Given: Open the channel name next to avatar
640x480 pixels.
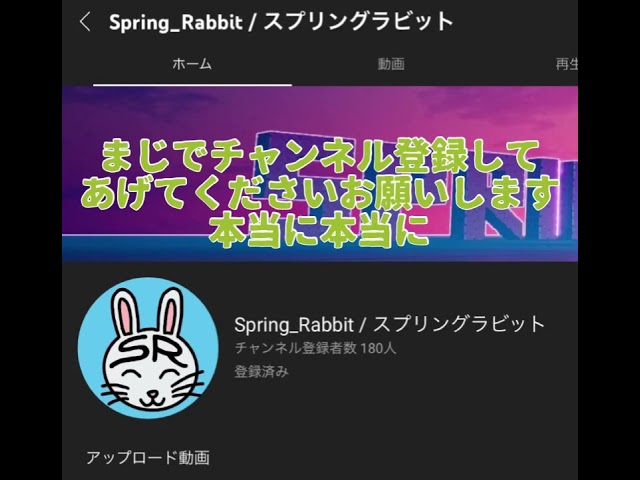Looking at the screenshot, I should click(389, 324).
